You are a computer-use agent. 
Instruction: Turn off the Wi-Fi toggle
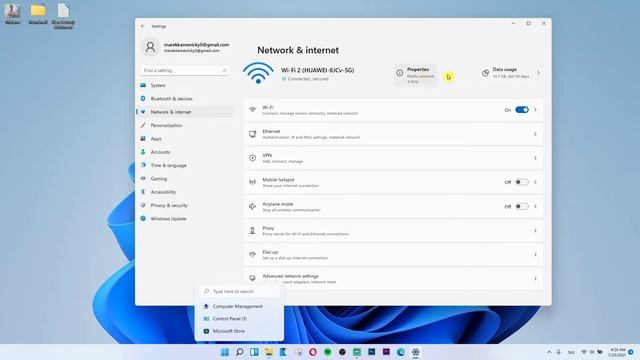click(x=522, y=110)
